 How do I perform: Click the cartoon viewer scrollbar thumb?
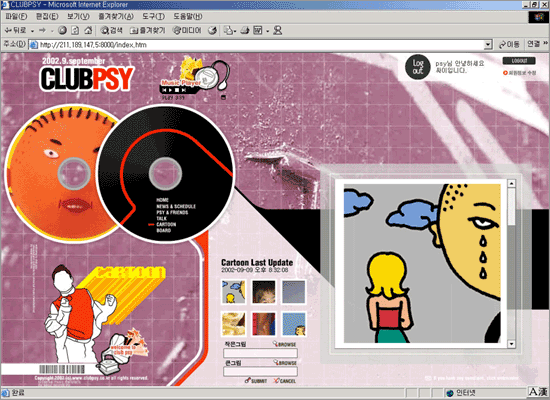(x=511, y=206)
